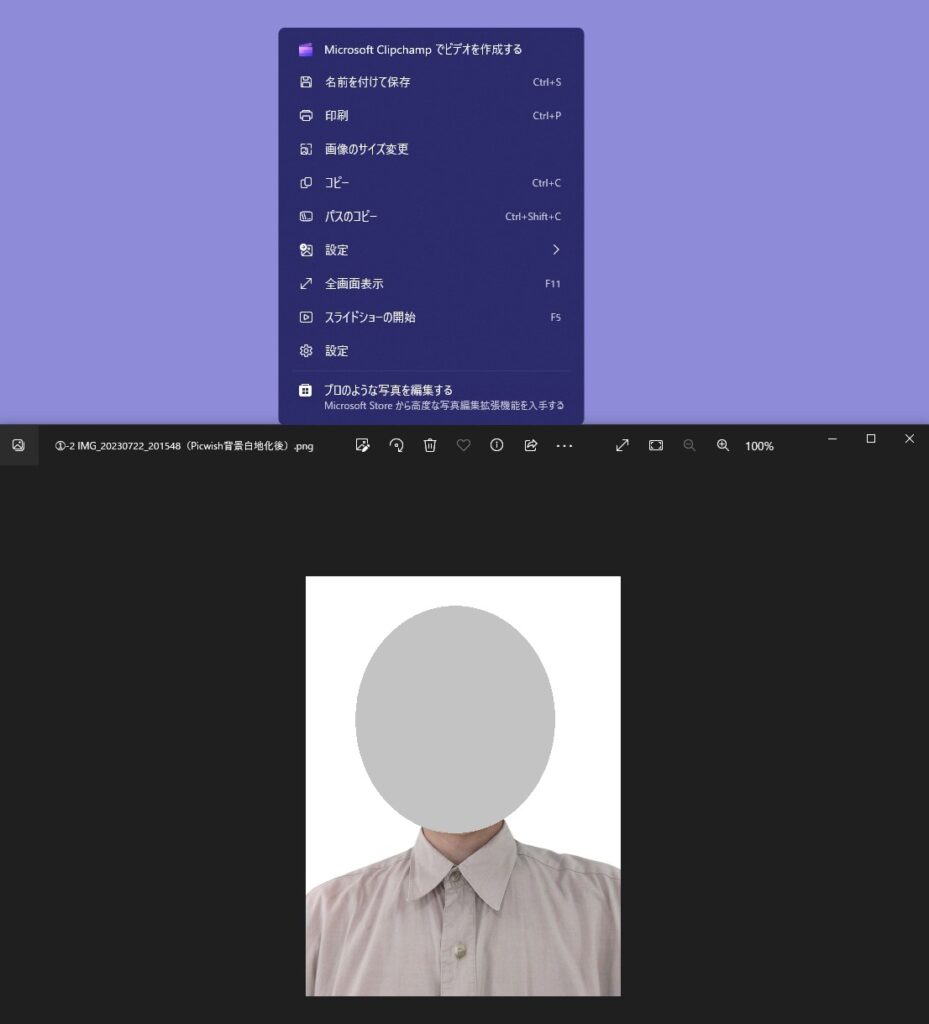The height and width of the screenshot is (1024, 929).
Task: Select パスのコピー in the menu
Action: point(351,217)
